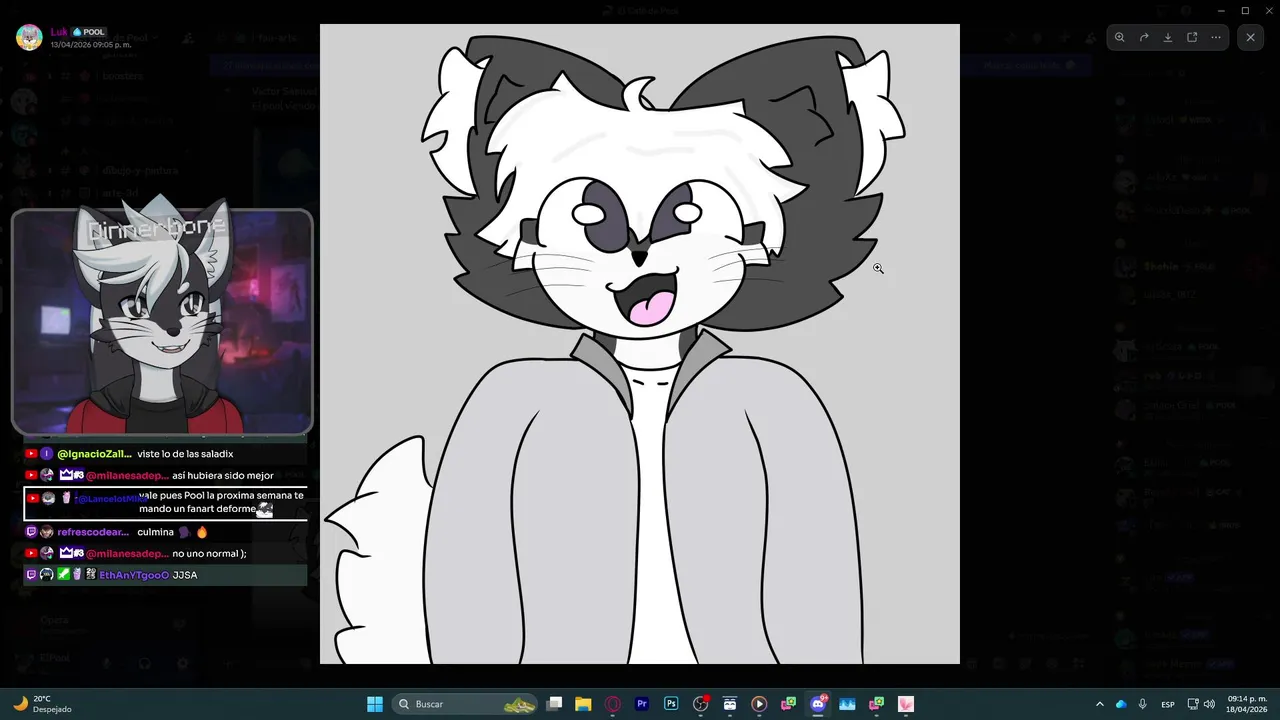Click the Dinnerbone avatar overlay
Screen dimensions: 1280x720
click(x=162, y=322)
